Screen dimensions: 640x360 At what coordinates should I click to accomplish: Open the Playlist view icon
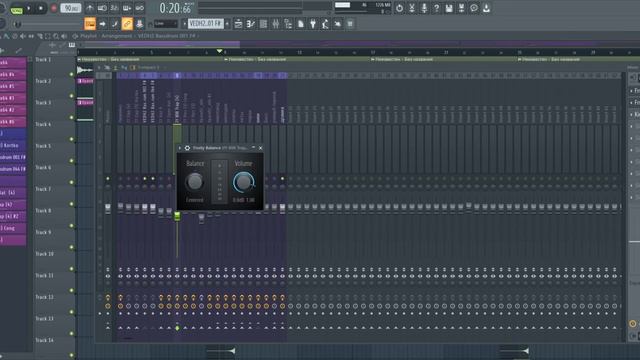pos(238,24)
